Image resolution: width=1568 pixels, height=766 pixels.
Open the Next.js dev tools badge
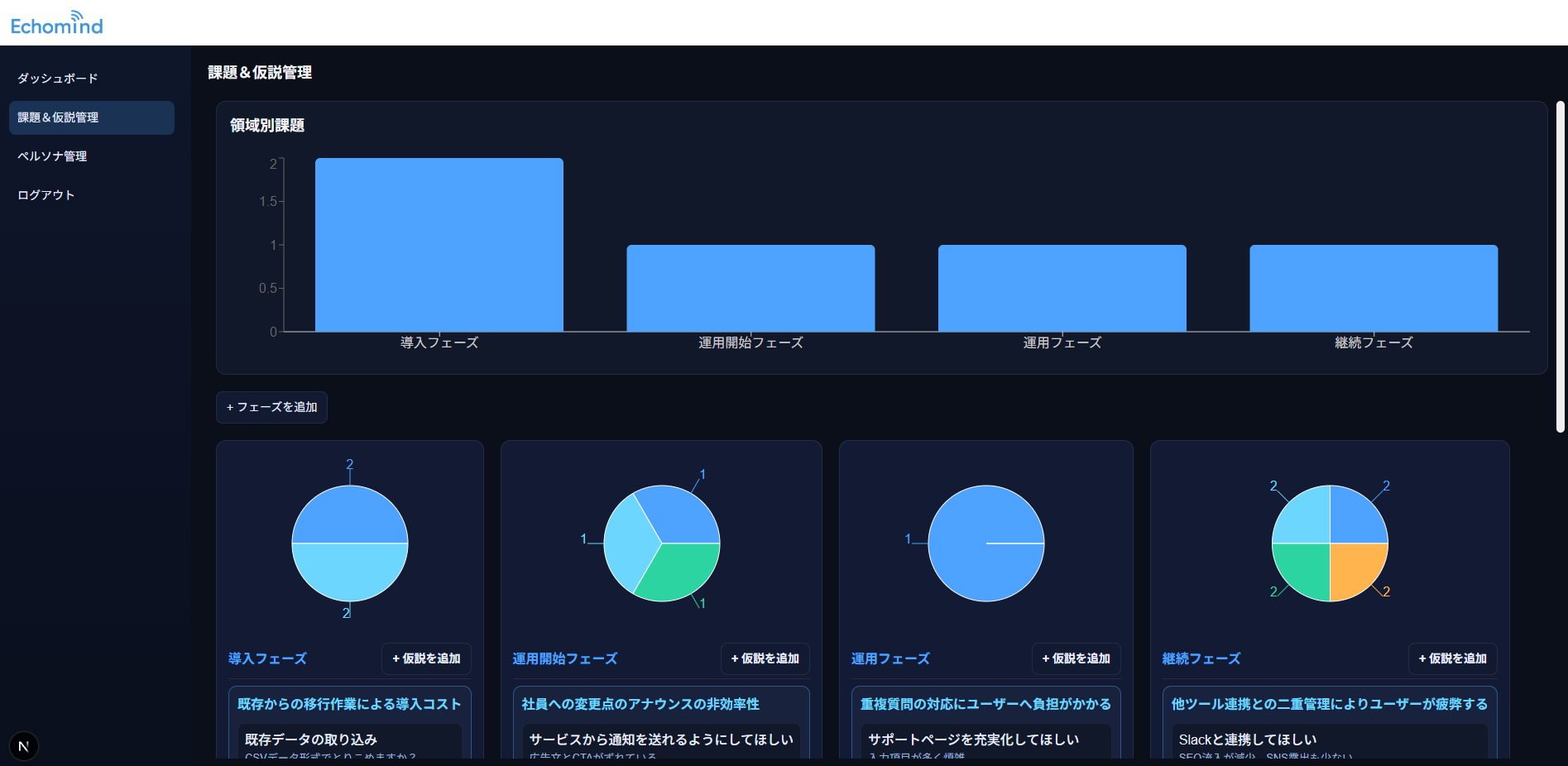point(23,746)
